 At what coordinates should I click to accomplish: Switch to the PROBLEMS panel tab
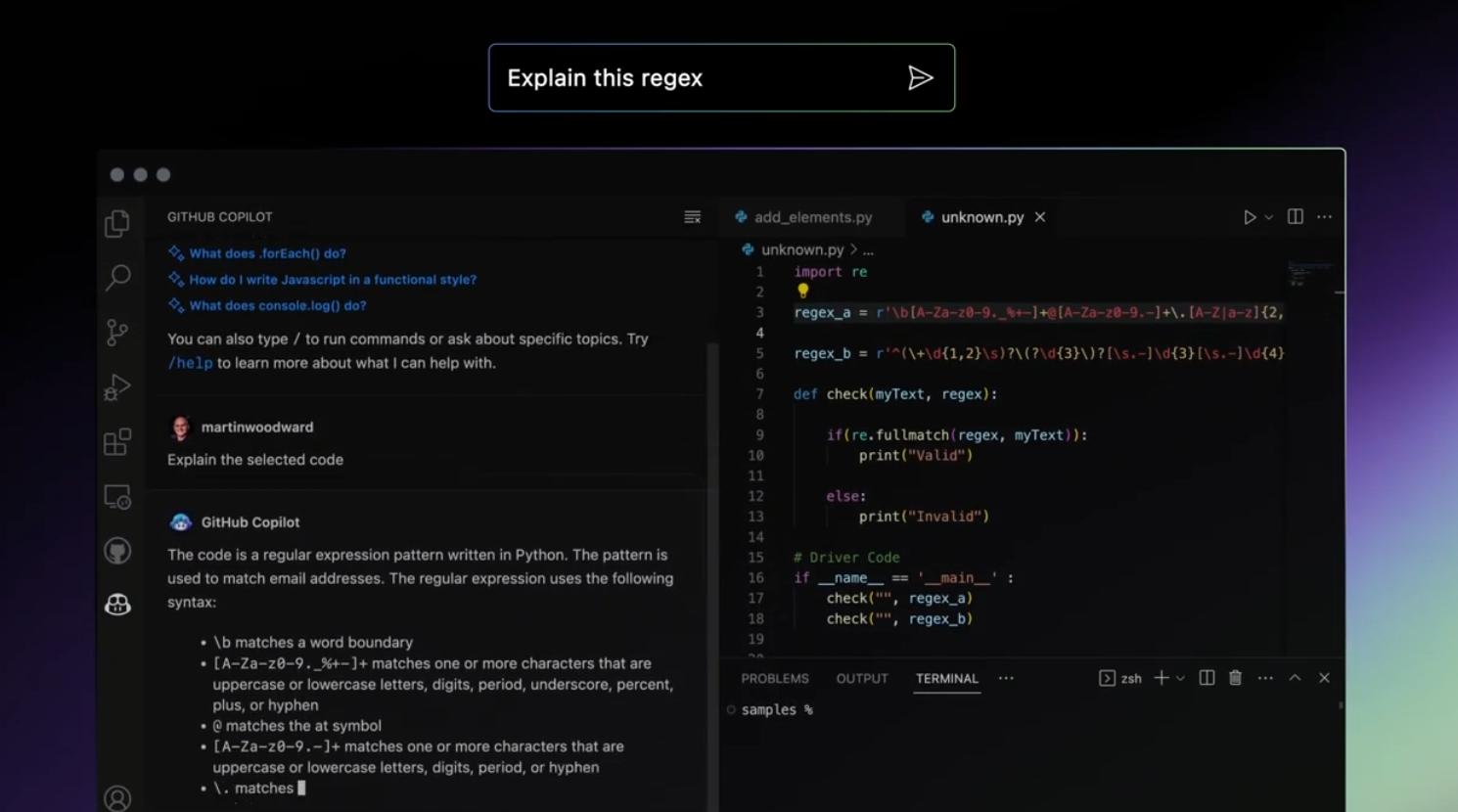(x=774, y=678)
